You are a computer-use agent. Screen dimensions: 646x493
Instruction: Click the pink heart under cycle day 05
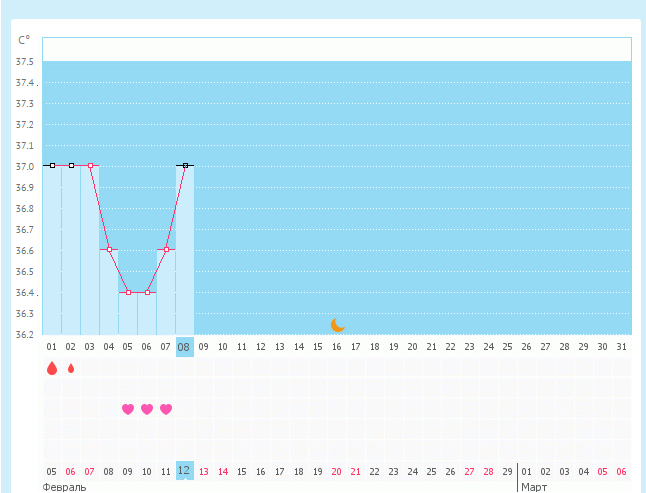pyautogui.click(x=128, y=409)
